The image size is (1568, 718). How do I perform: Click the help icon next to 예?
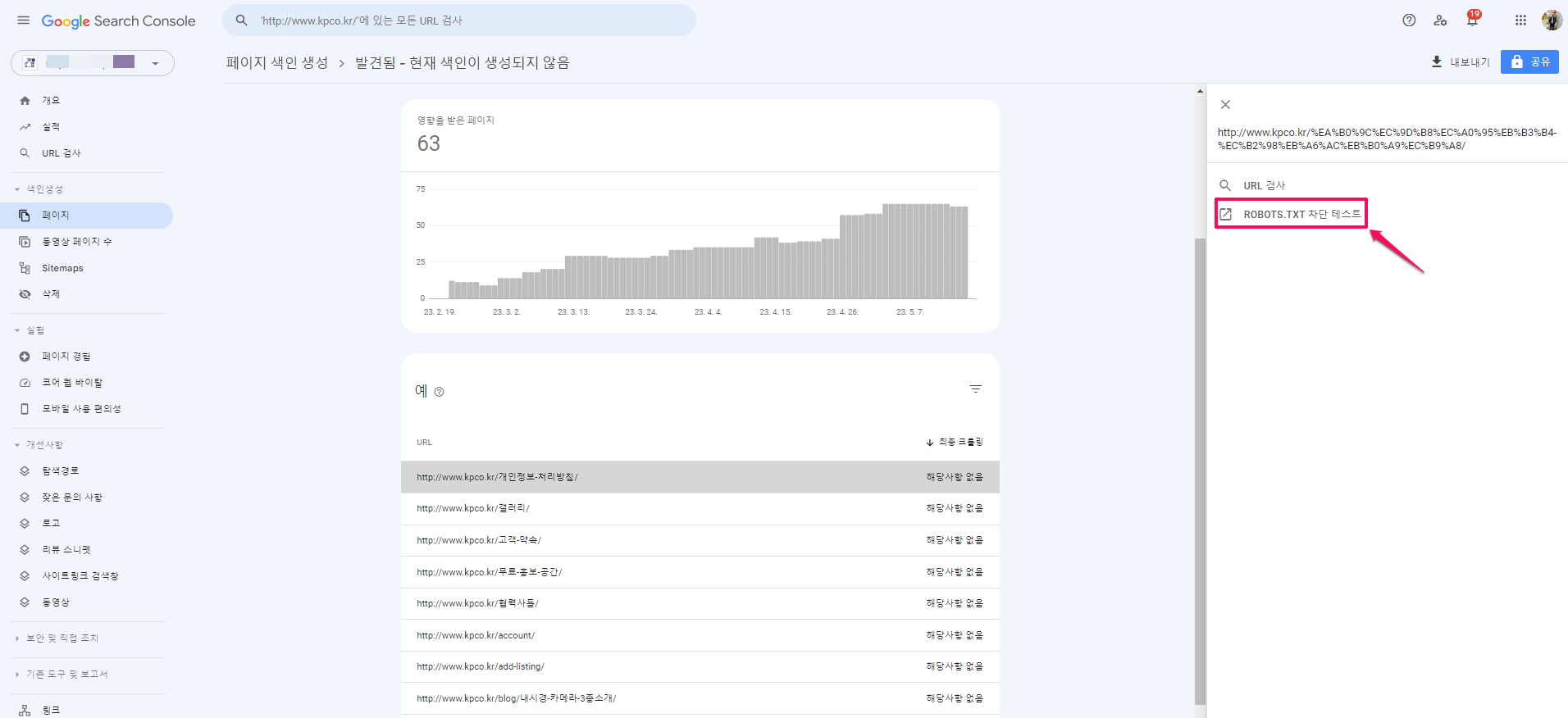coord(439,392)
